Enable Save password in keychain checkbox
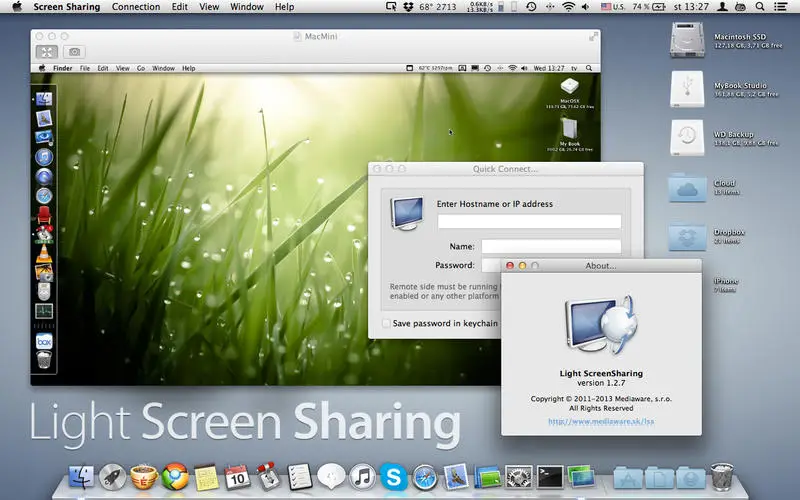 [387, 323]
